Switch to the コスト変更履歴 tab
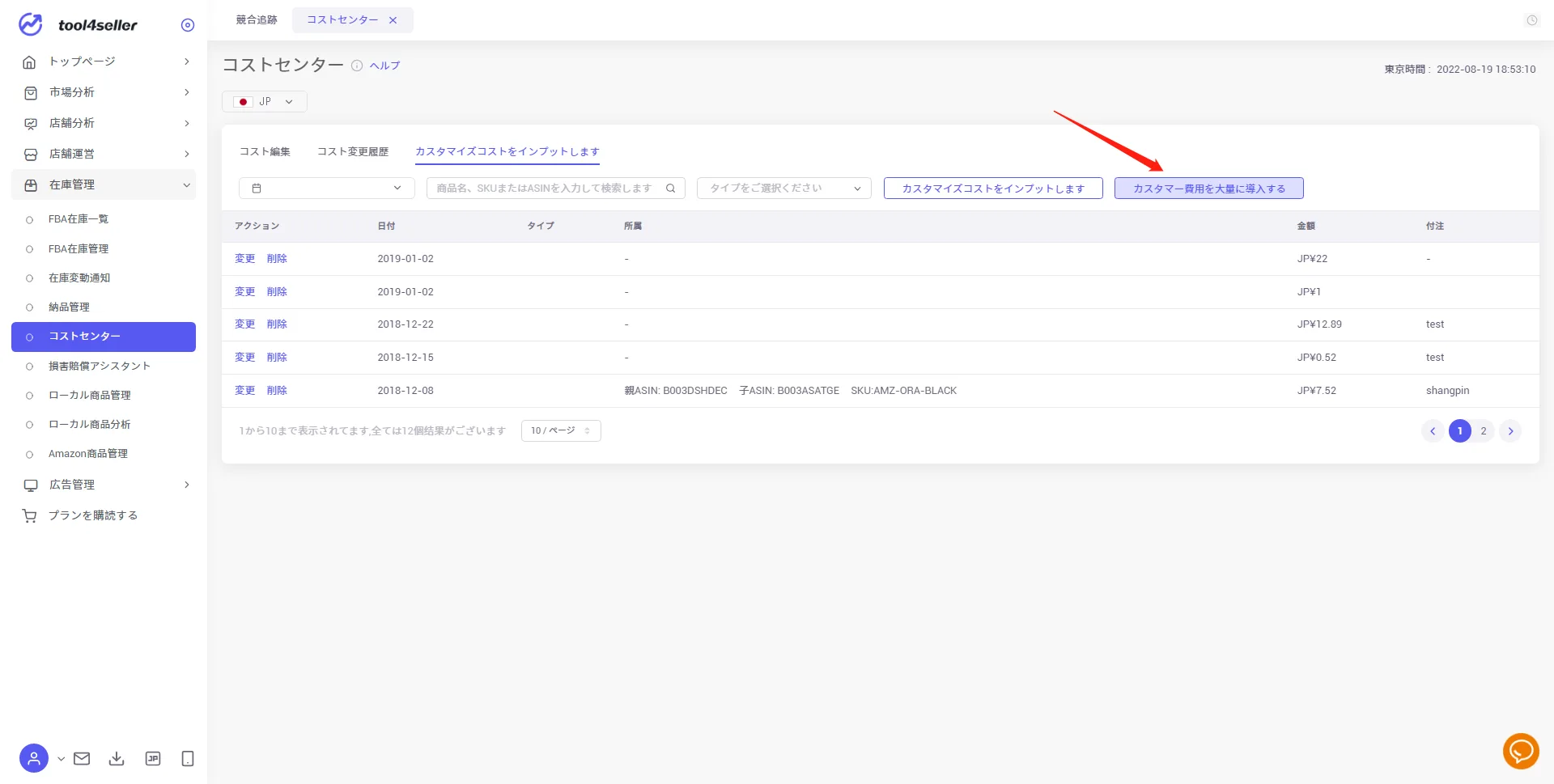The width and height of the screenshot is (1554, 784). [x=353, y=151]
